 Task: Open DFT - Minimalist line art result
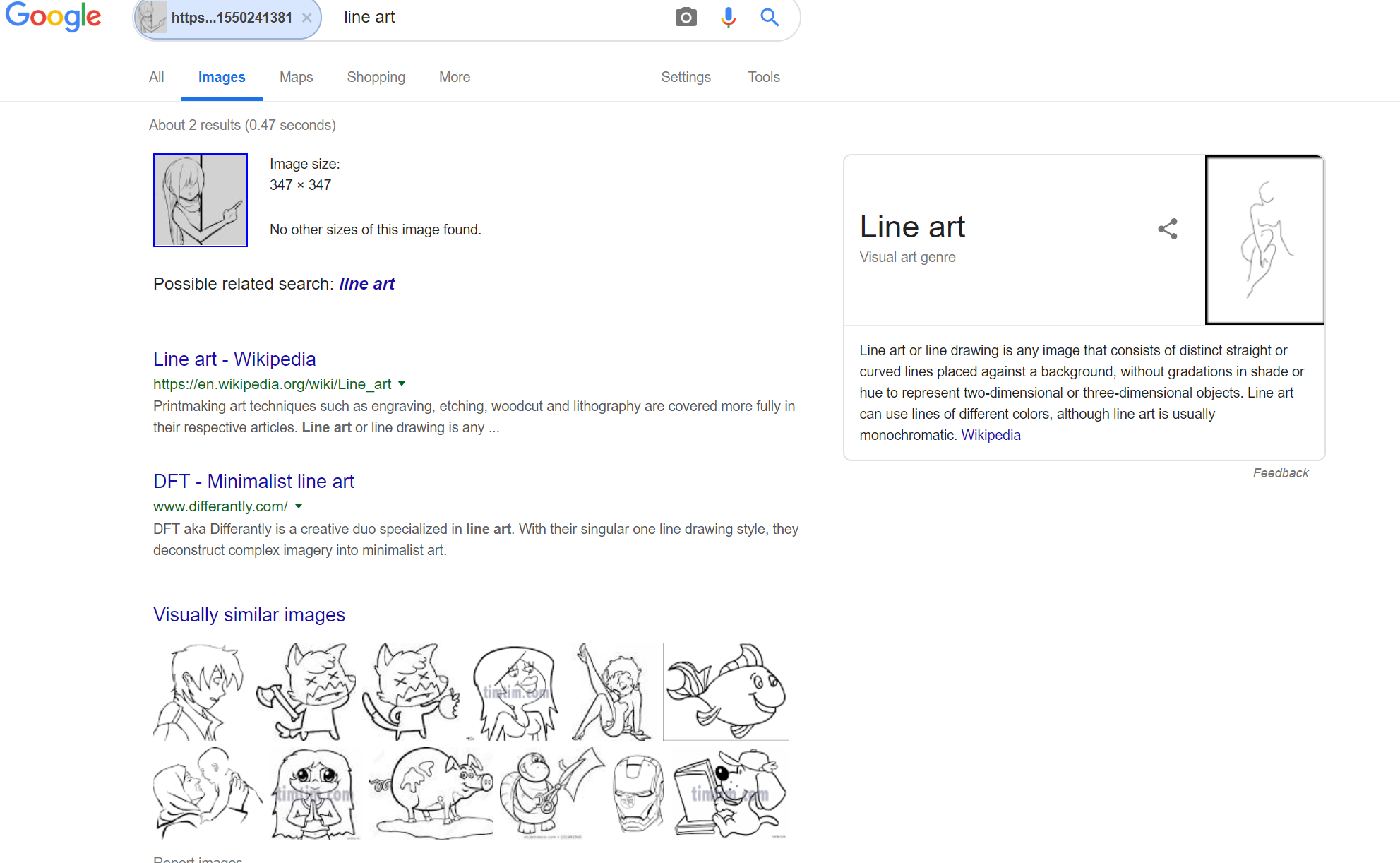click(x=253, y=481)
